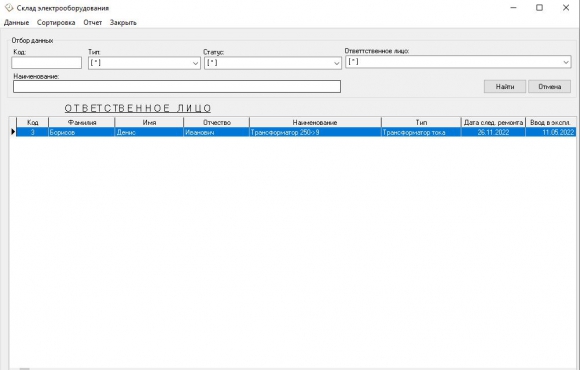Expand the Ответственное лицо dropdown
The height and width of the screenshot is (370, 580).
(x=458, y=62)
